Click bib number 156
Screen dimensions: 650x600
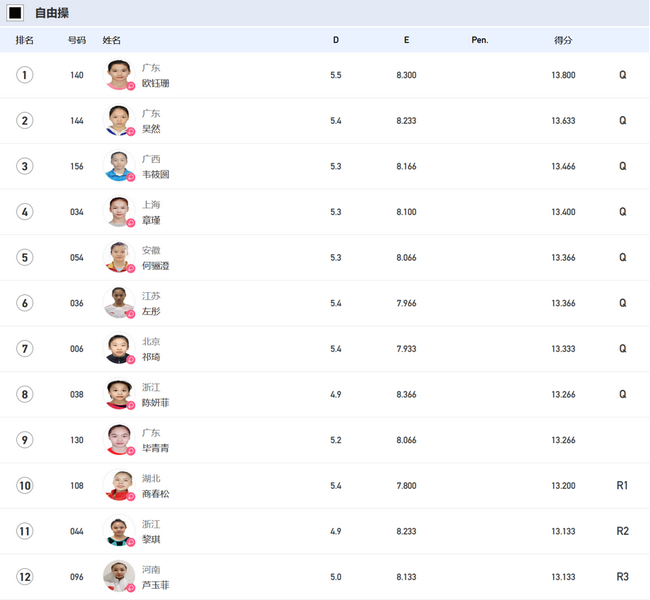77,166
